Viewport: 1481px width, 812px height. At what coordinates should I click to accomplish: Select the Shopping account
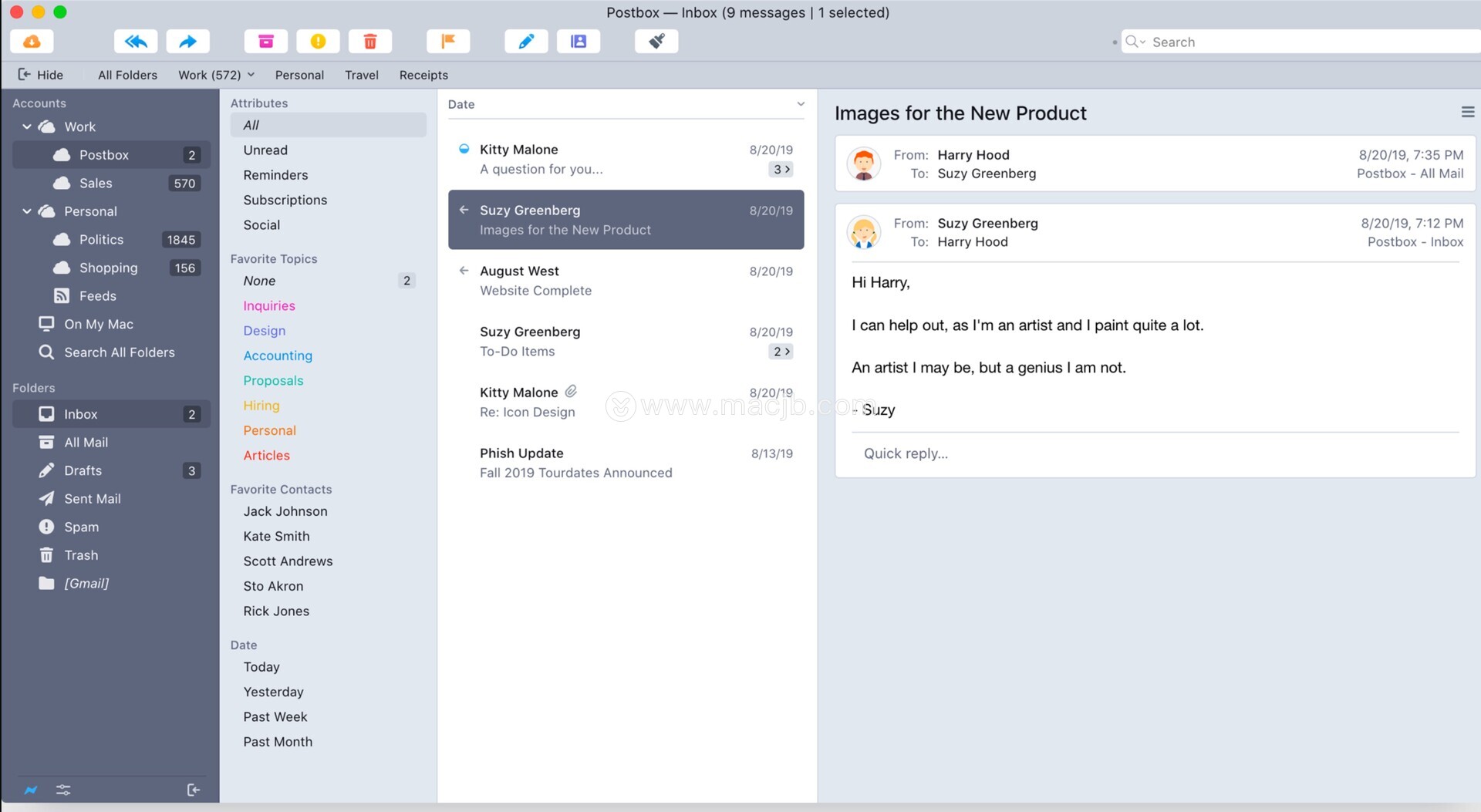[x=111, y=268]
